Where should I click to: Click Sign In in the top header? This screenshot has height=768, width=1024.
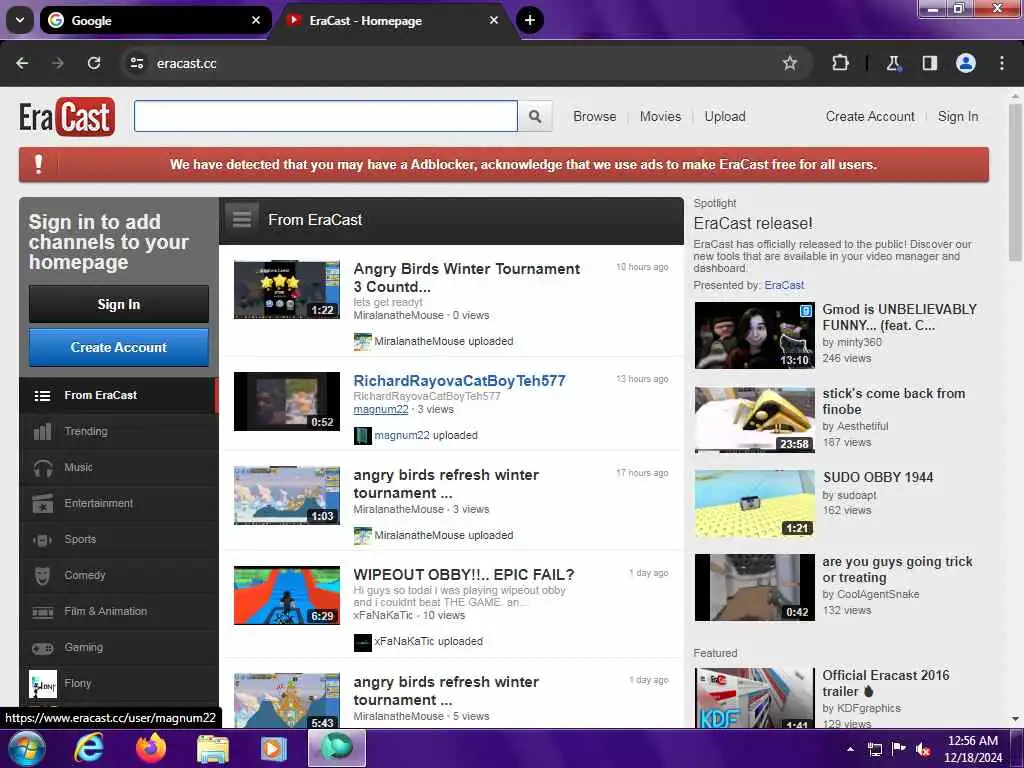(x=957, y=116)
